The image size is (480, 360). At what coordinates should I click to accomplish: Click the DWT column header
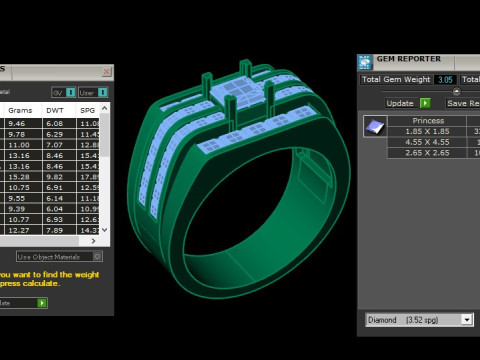pos(59,110)
